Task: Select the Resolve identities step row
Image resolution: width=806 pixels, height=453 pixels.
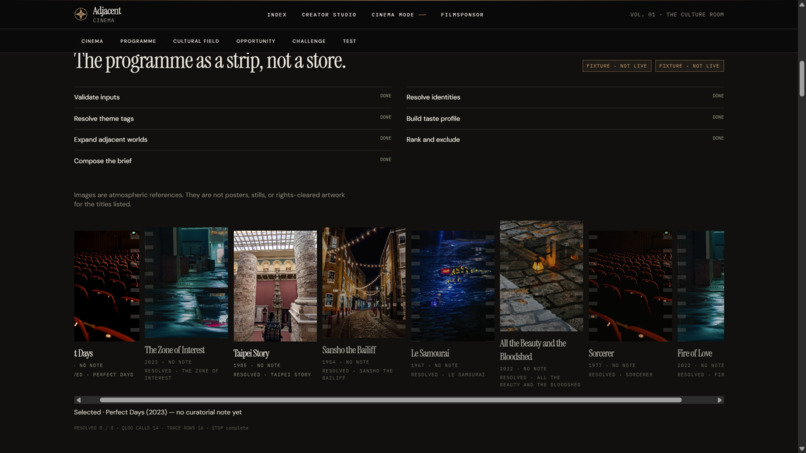Action: (565, 97)
